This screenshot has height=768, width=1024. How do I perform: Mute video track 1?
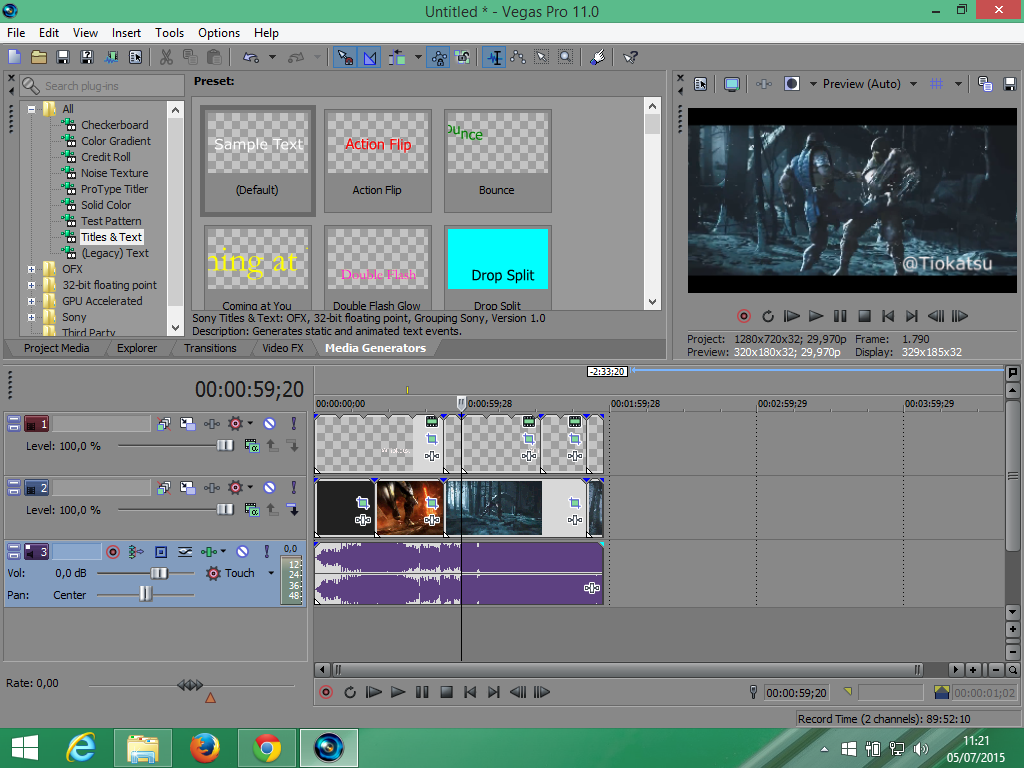pos(269,424)
